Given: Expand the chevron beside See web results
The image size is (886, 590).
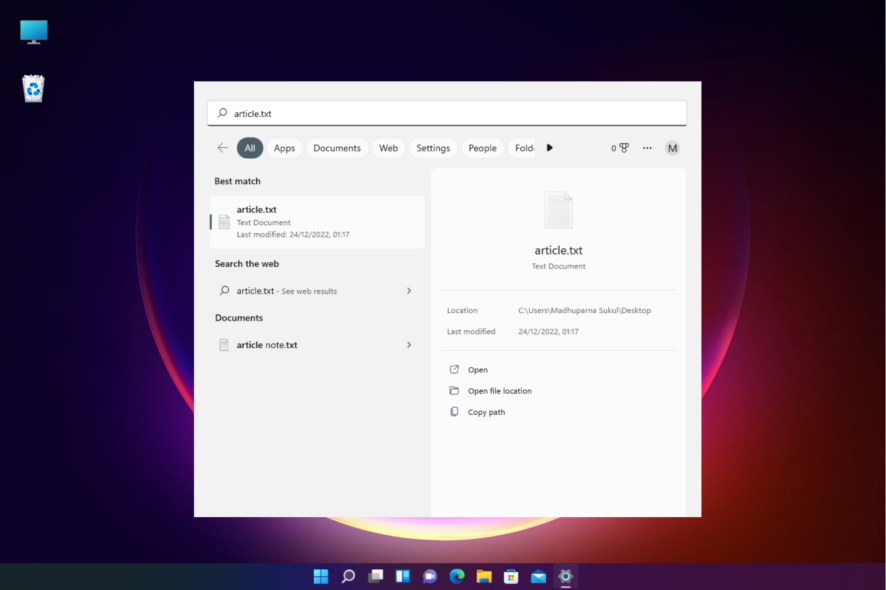Looking at the screenshot, I should tap(409, 290).
